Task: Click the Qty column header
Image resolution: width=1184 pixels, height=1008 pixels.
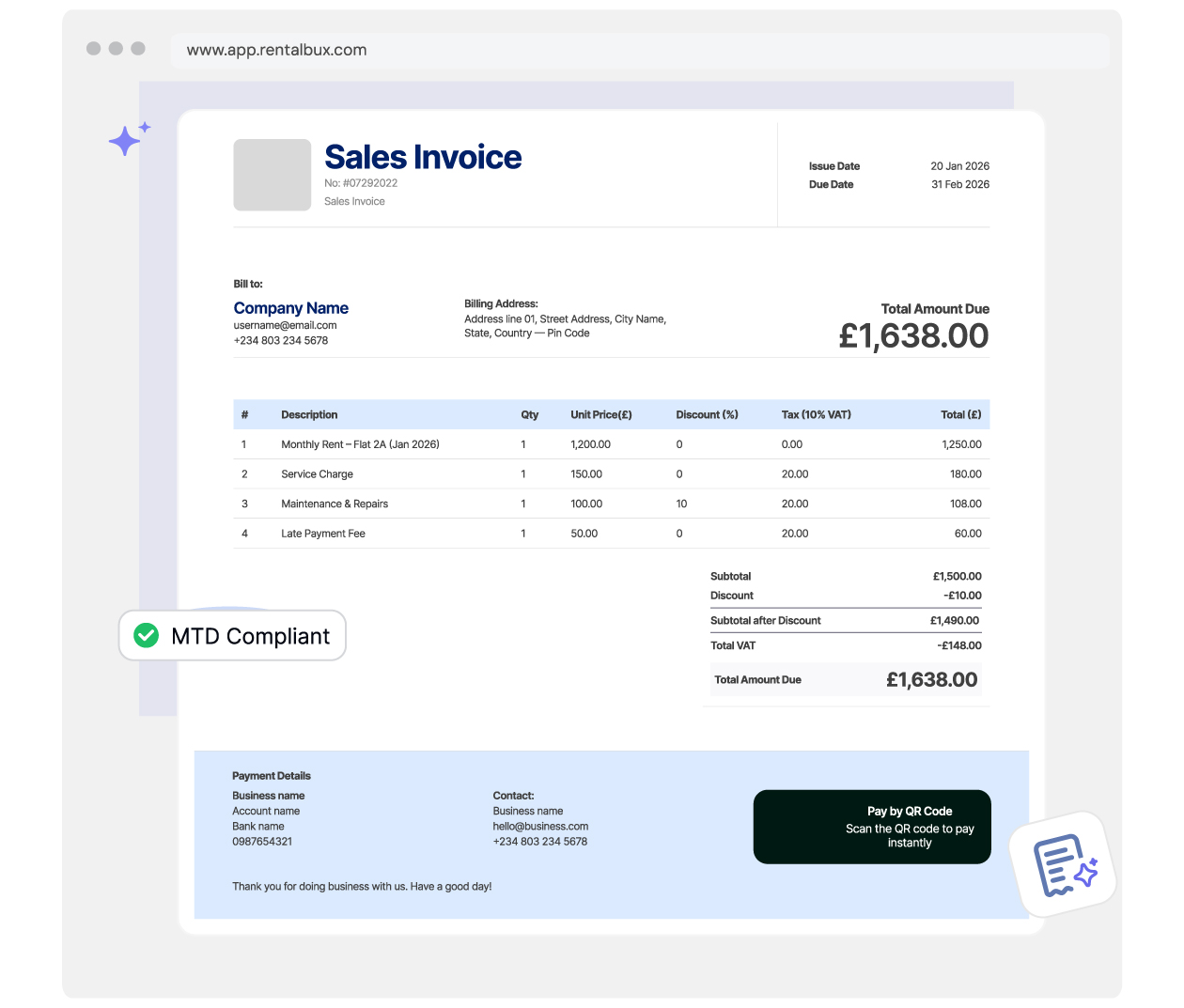Action: coord(530,415)
